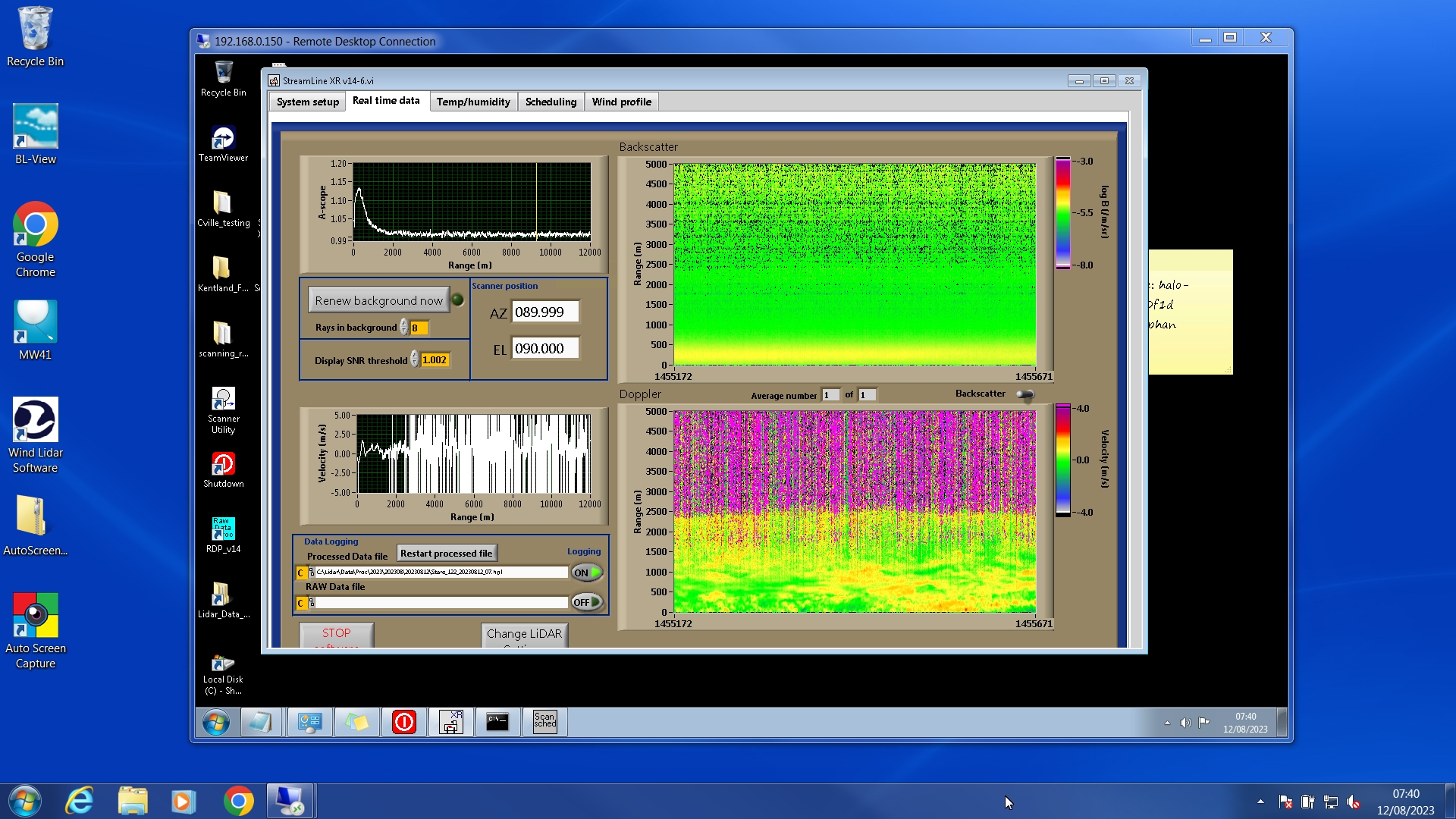1456x819 pixels.
Task: Click the Scan sched taskbar icon
Action: tap(544, 722)
